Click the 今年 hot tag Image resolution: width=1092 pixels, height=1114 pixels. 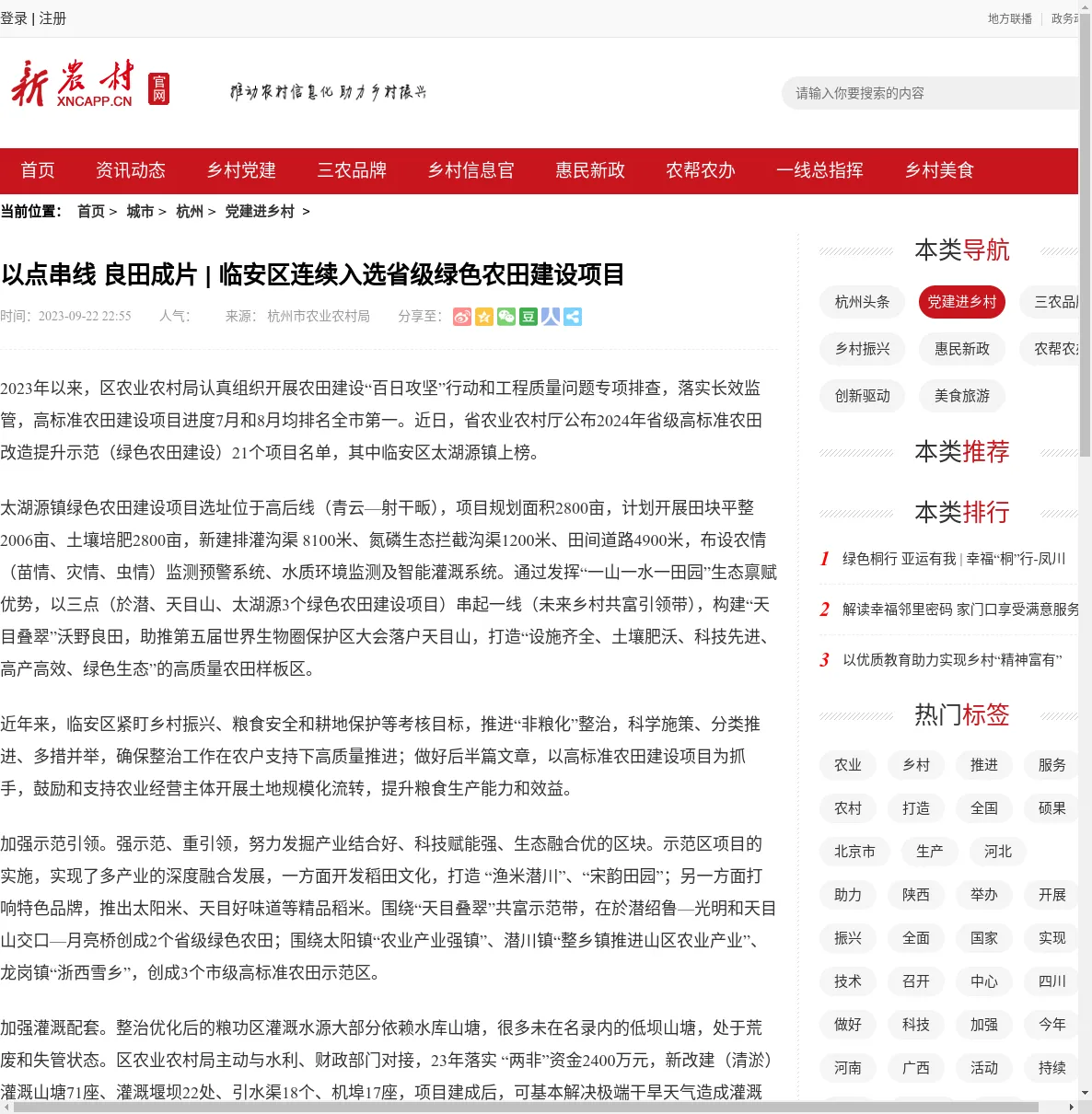click(x=1052, y=1025)
